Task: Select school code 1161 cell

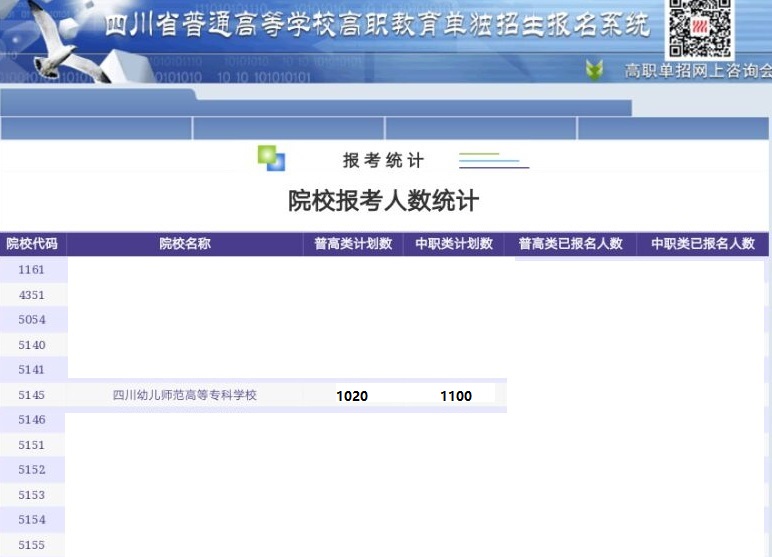Action: point(32,269)
